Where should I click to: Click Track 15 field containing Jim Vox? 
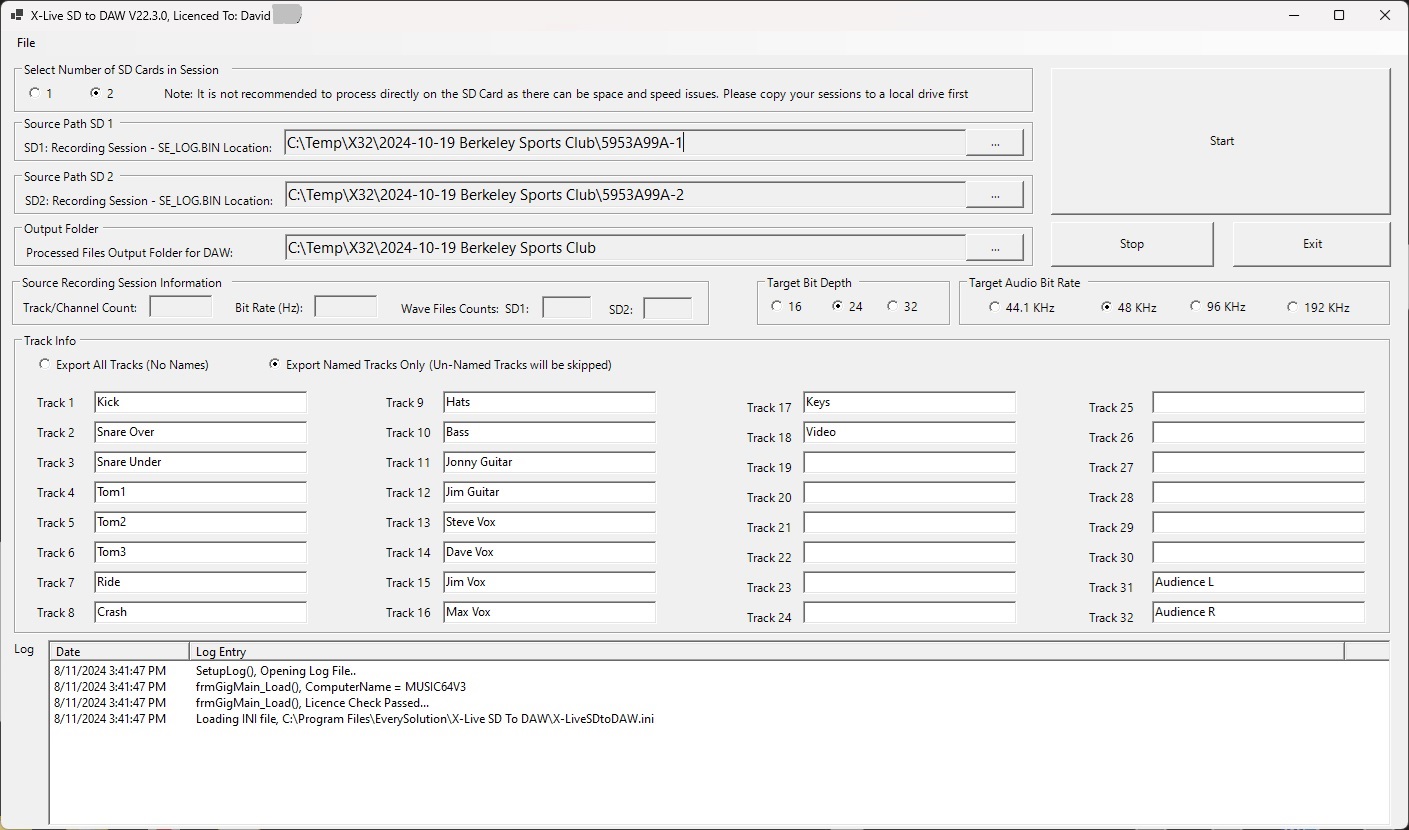click(x=549, y=582)
